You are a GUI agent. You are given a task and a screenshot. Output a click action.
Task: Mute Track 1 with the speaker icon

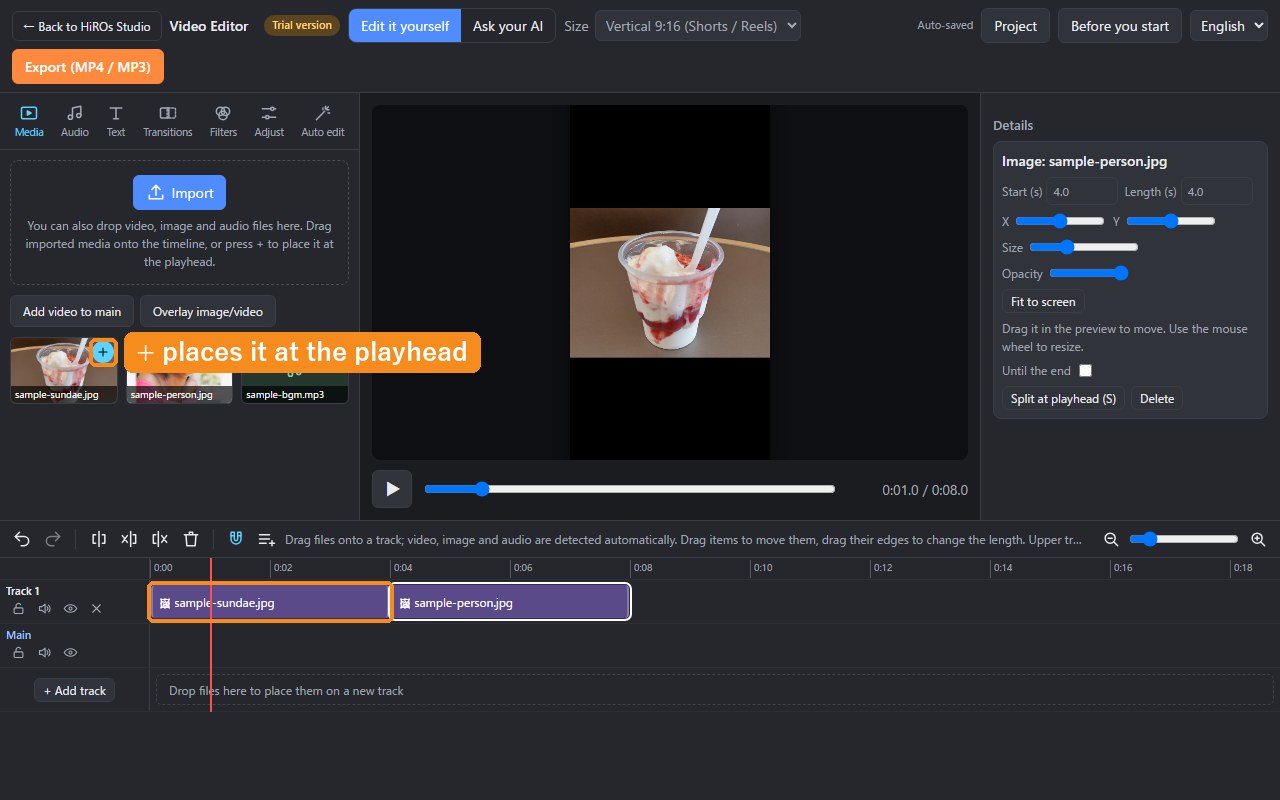click(x=44, y=608)
